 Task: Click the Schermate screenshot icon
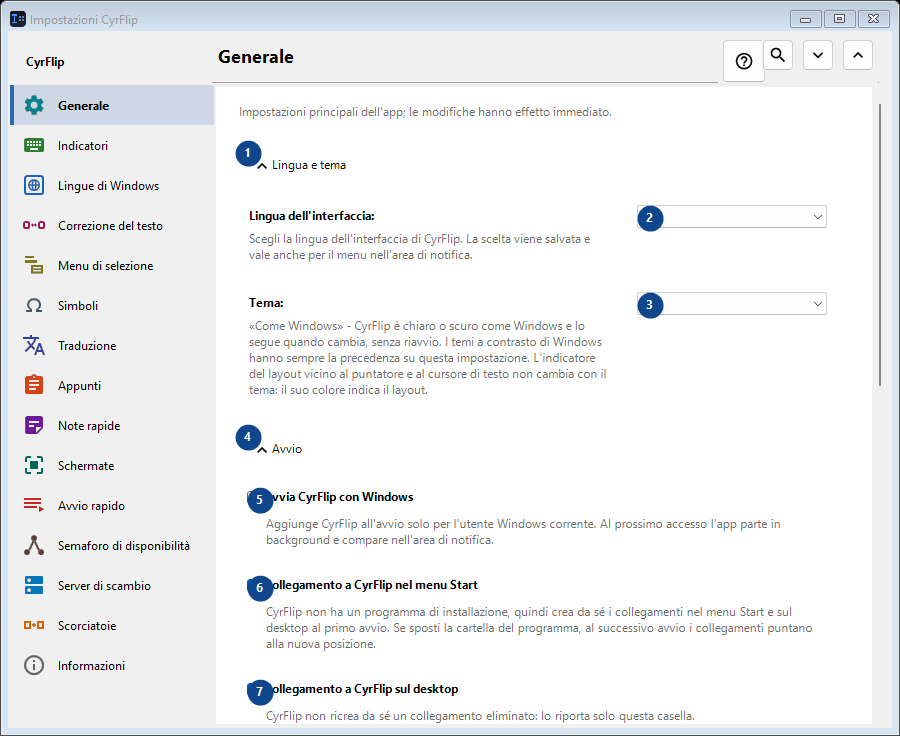(x=34, y=466)
